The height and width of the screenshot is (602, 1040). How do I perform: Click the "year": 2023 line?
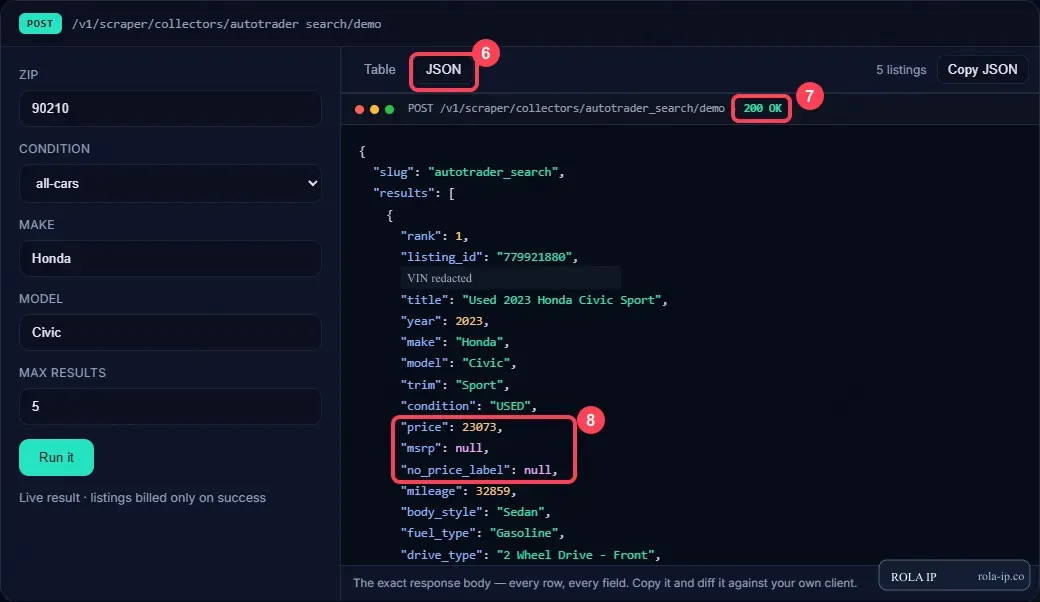(x=444, y=321)
